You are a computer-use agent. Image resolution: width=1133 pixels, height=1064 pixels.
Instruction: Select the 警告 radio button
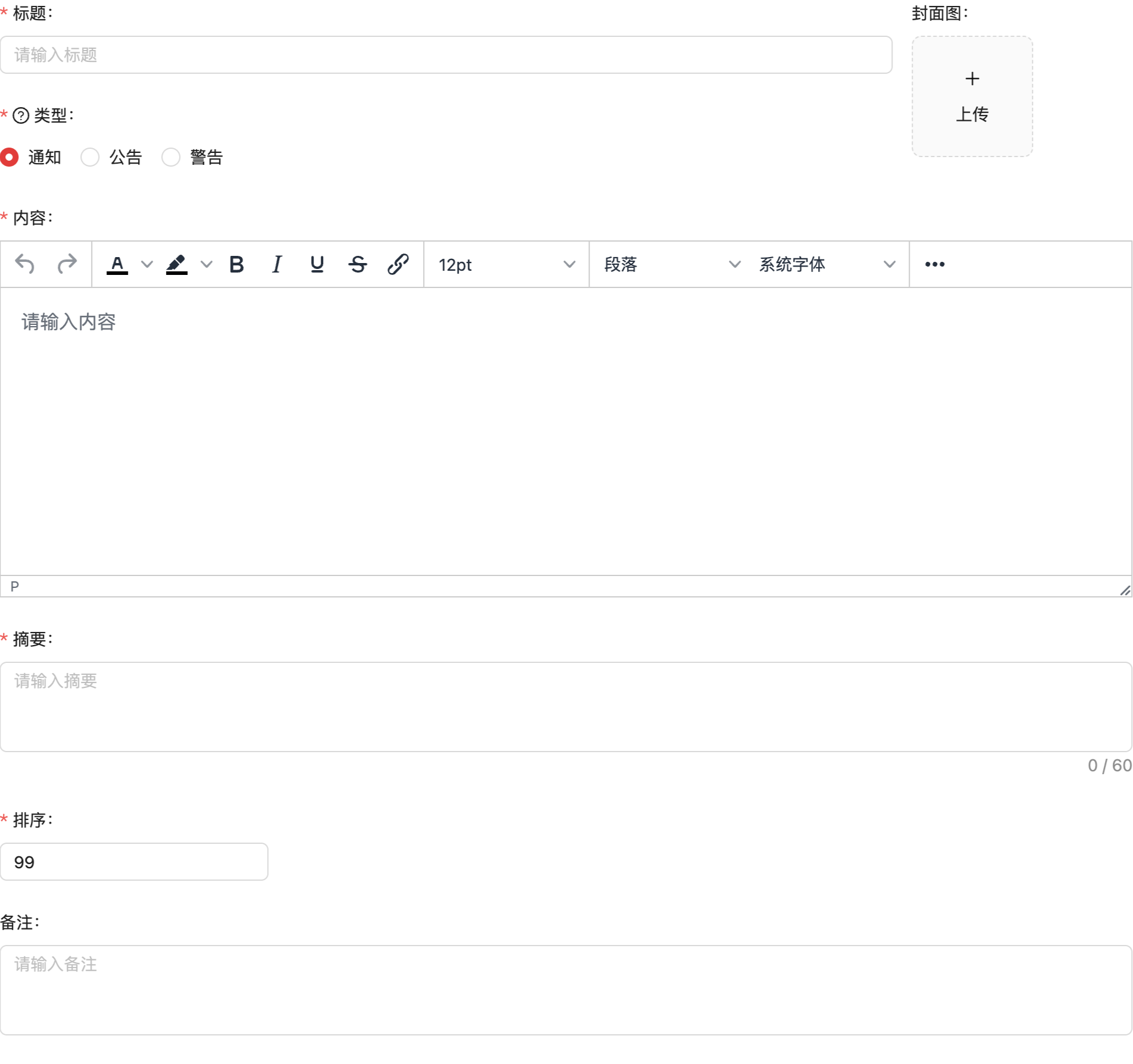[x=171, y=157]
